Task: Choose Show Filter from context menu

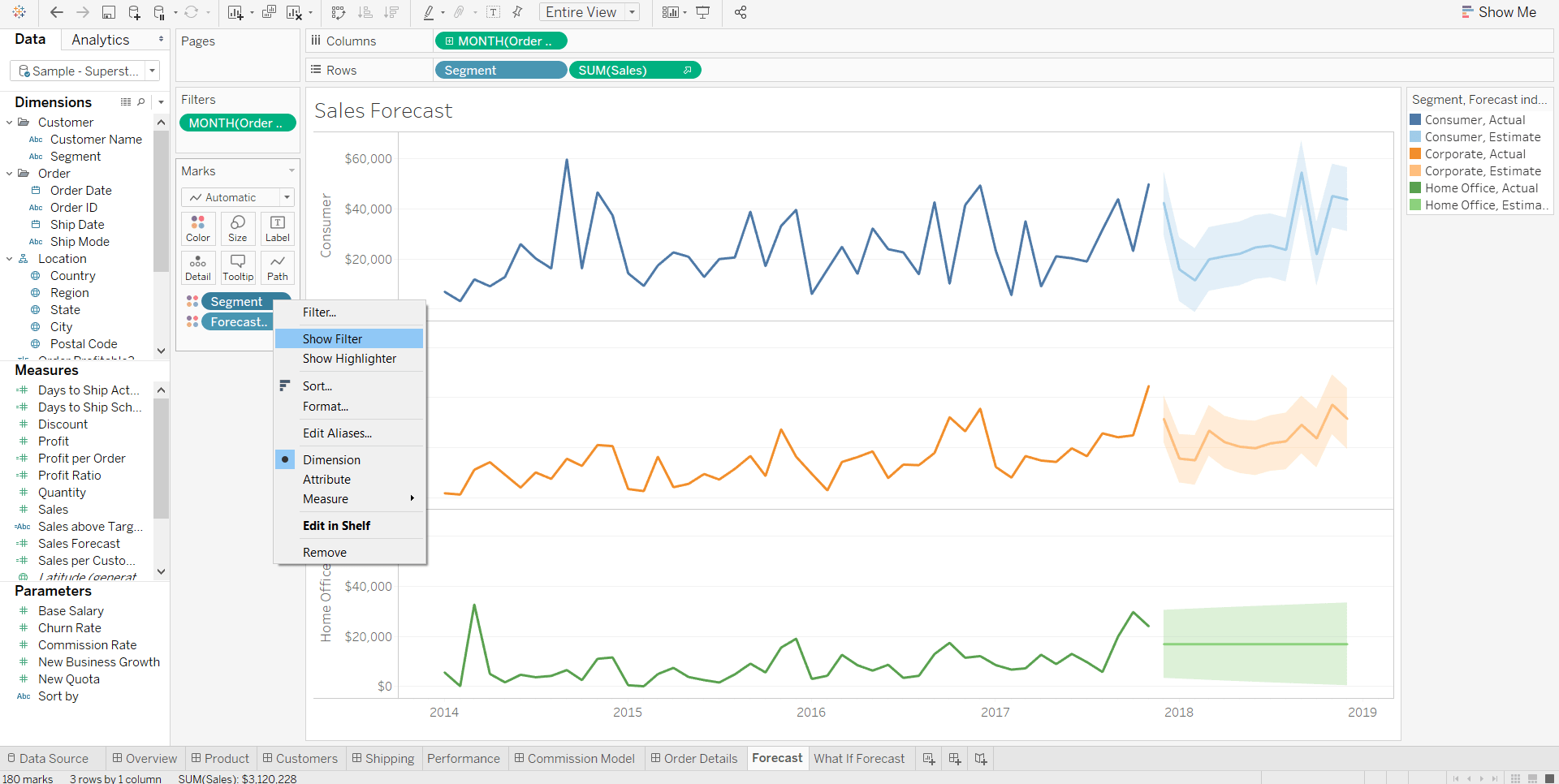Action: pyautogui.click(x=332, y=338)
